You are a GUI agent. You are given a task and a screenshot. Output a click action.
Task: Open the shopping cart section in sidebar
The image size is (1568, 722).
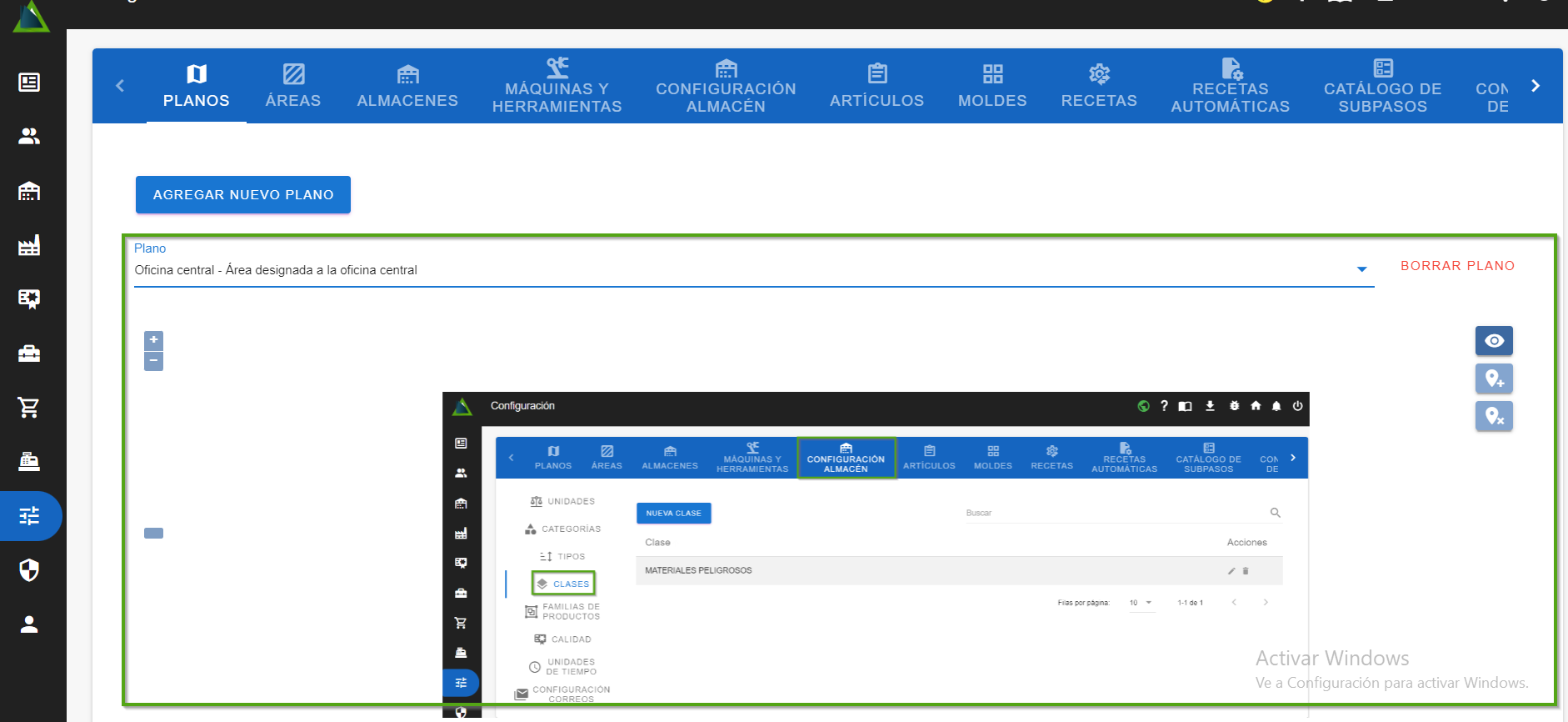(x=29, y=408)
